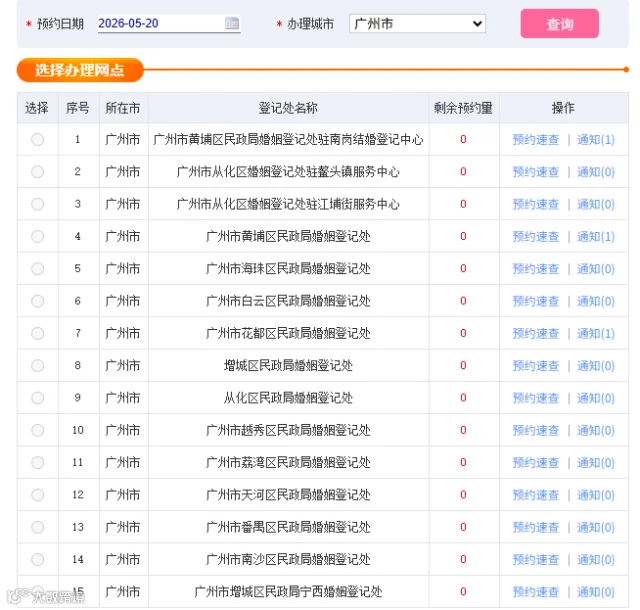Click 预约速查 in row 4 黄埔区民政局
Screen dimensions: 640x610
tap(536, 236)
